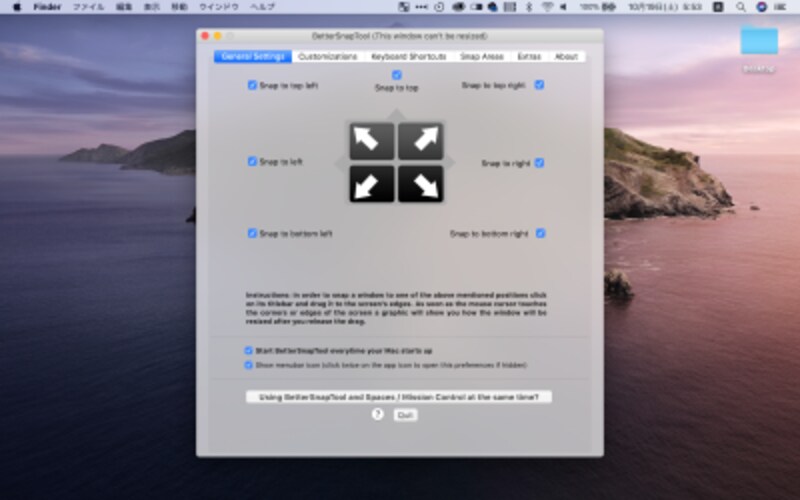
Task: Open the ヘルプ menu
Action: [x=262, y=7]
